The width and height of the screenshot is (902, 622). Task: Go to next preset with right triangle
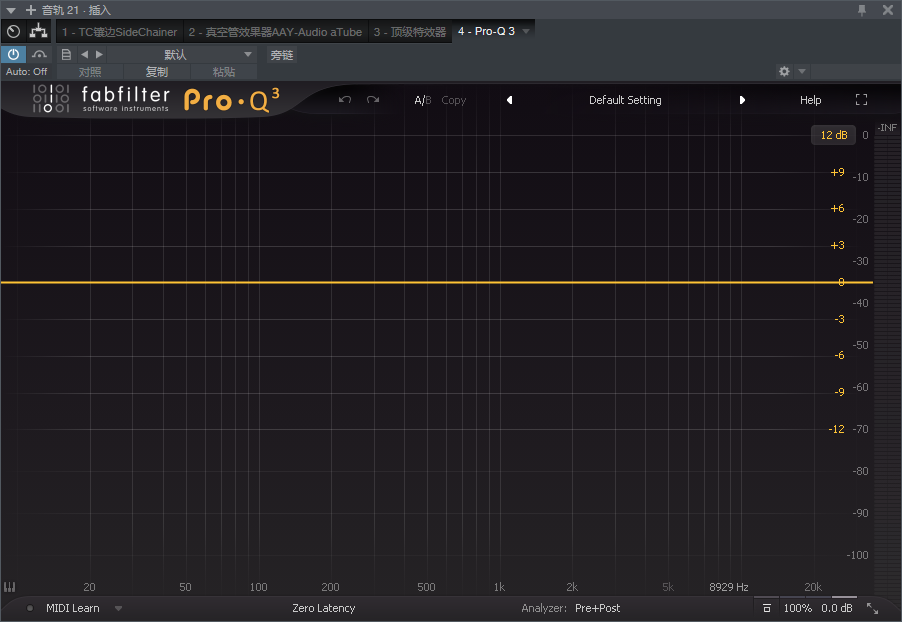click(x=100, y=55)
